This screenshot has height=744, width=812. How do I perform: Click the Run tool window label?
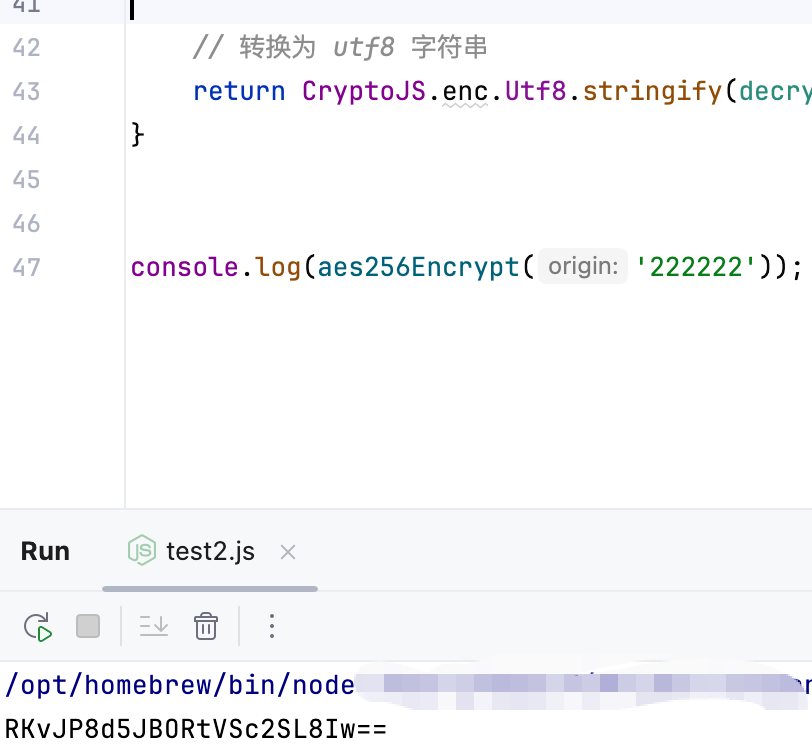[x=45, y=552]
